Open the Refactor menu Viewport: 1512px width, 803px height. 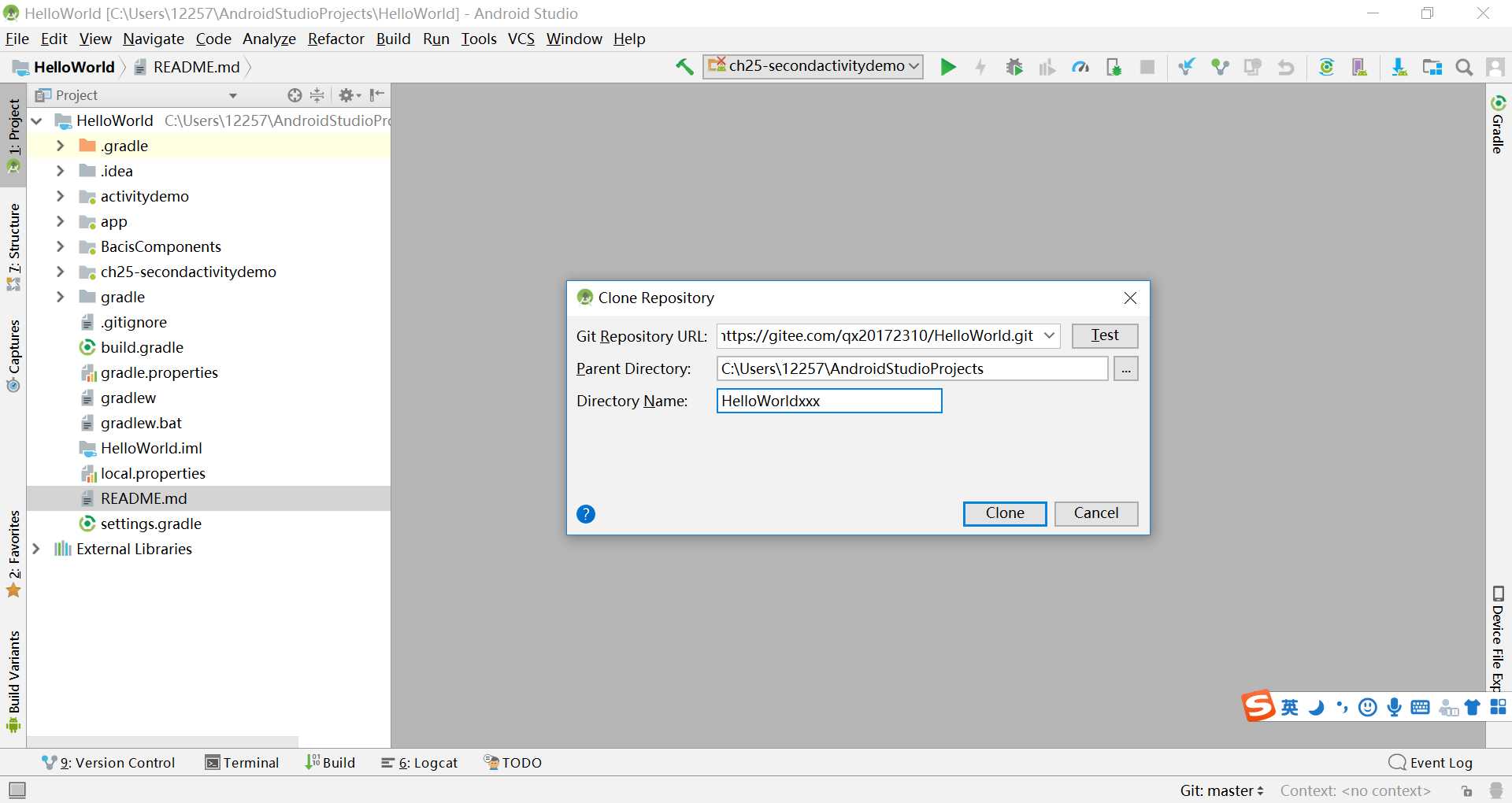[x=335, y=39]
